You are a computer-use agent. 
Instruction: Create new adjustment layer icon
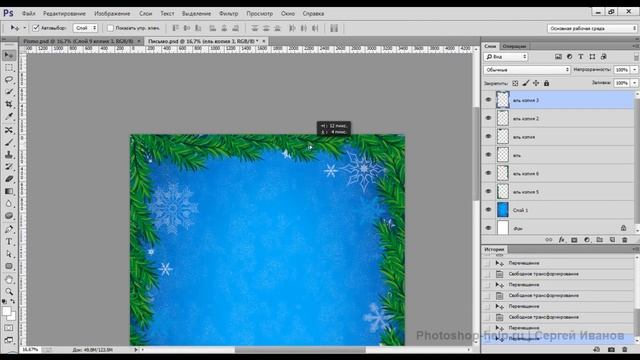click(587, 240)
